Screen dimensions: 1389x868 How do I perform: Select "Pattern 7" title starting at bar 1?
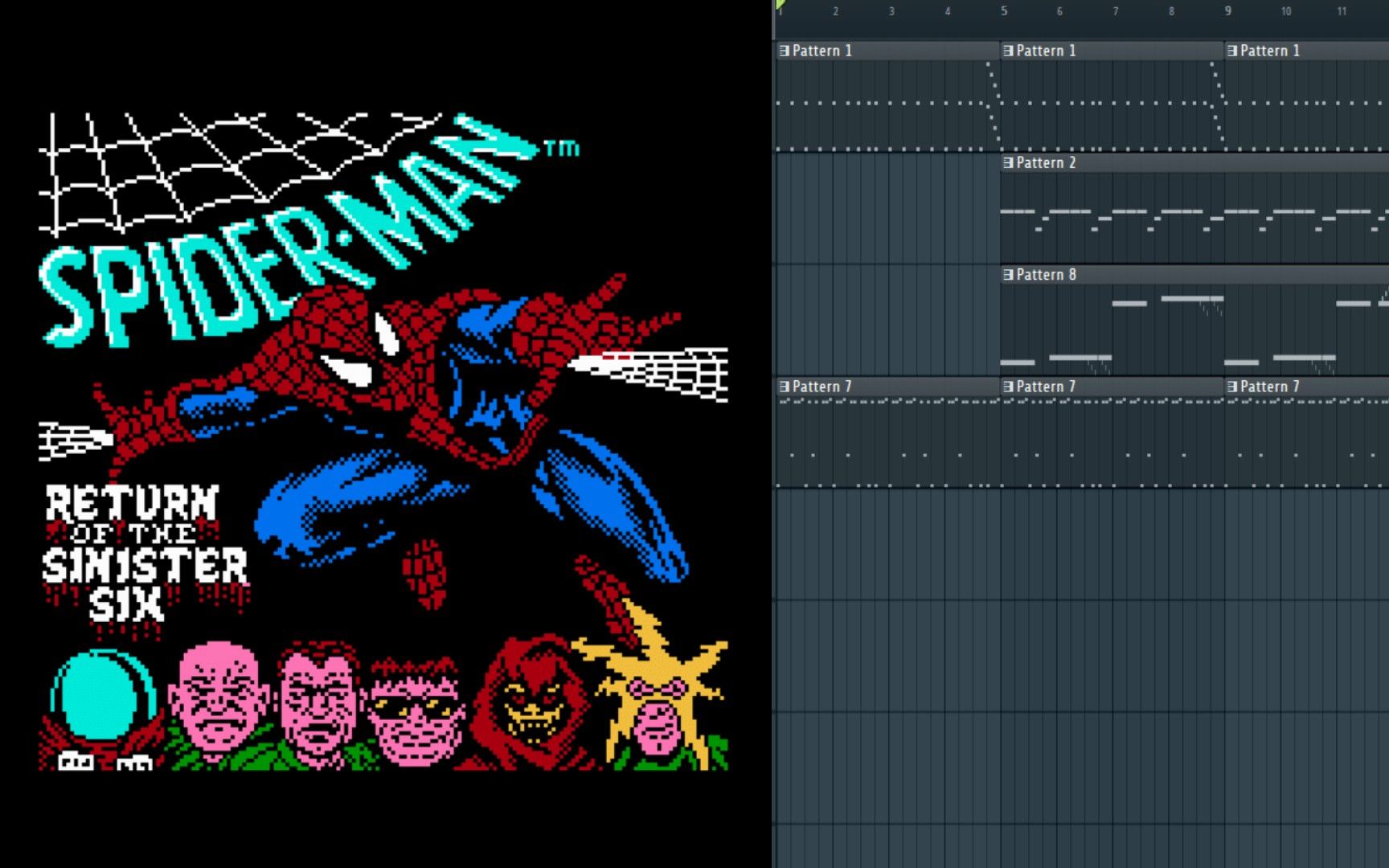pos(822,387)
